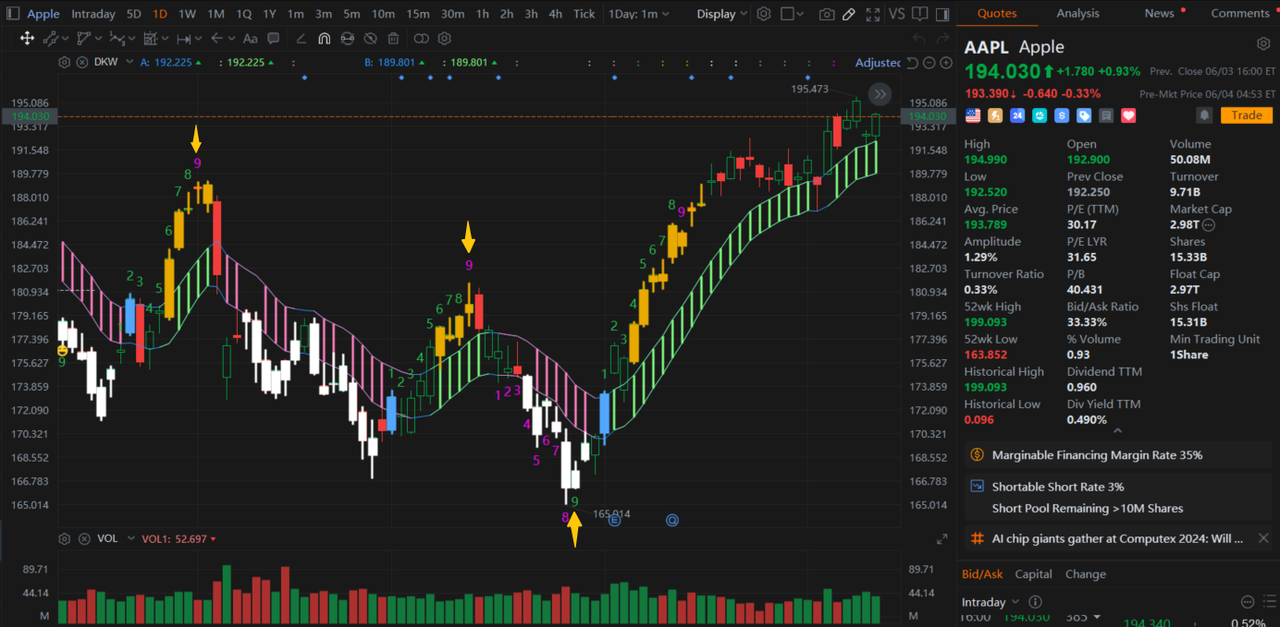This screenshot has height=627, width=1280.
Task: Enter fullscreen chart mode
Action: pyautogui.click(x=872, y=14)
